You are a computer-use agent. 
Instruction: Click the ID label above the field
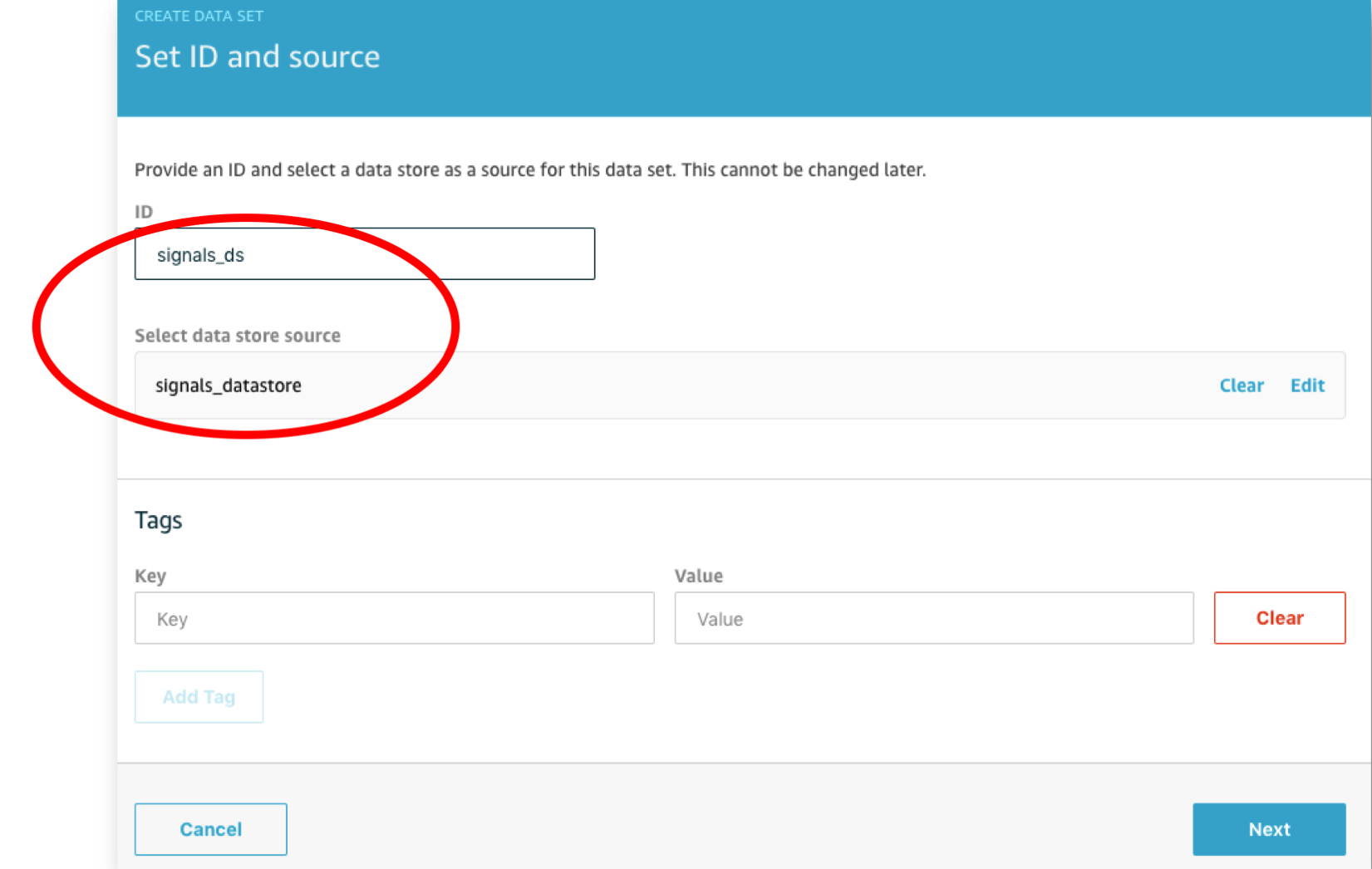click(x=144, y=212)
